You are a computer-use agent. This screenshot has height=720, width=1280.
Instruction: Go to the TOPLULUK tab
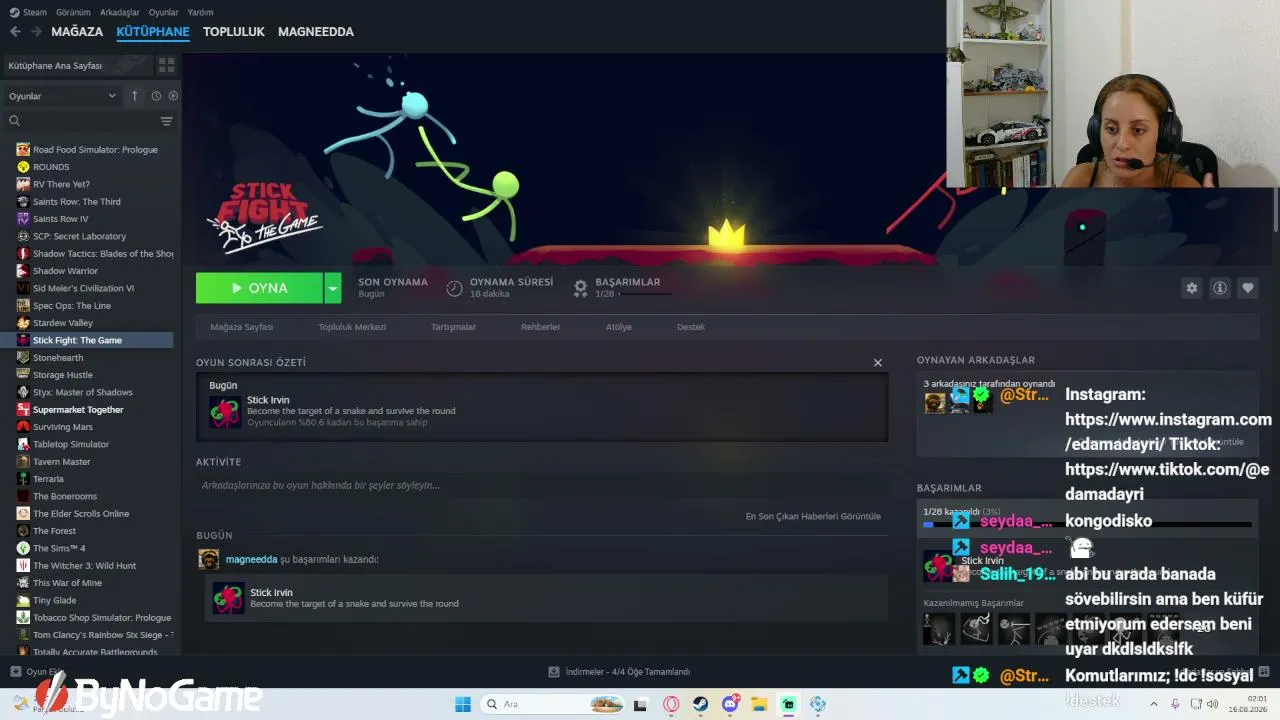pyautogui.click(x=233, y=31)
